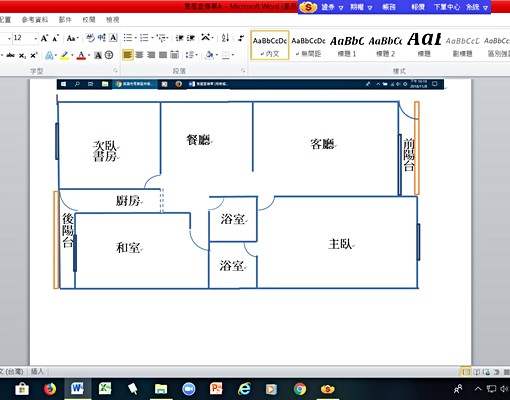Toggle Justify paragraph alignment
Image resolution: width=510 pixels, height=400 pixels.
pos(163,55)
